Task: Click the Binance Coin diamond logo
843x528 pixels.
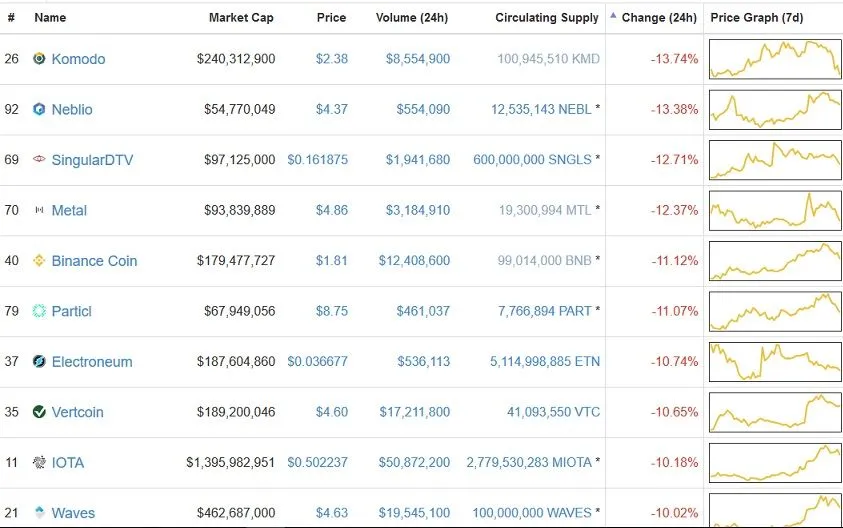Action: coord(39,261)
